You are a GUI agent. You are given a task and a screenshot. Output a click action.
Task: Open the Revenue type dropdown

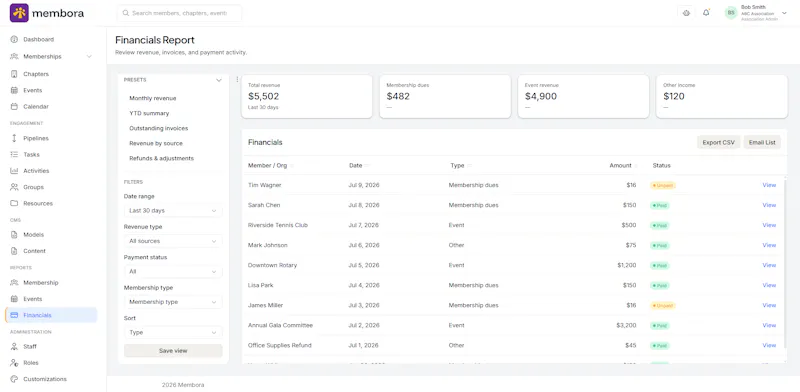click(173, 241)
